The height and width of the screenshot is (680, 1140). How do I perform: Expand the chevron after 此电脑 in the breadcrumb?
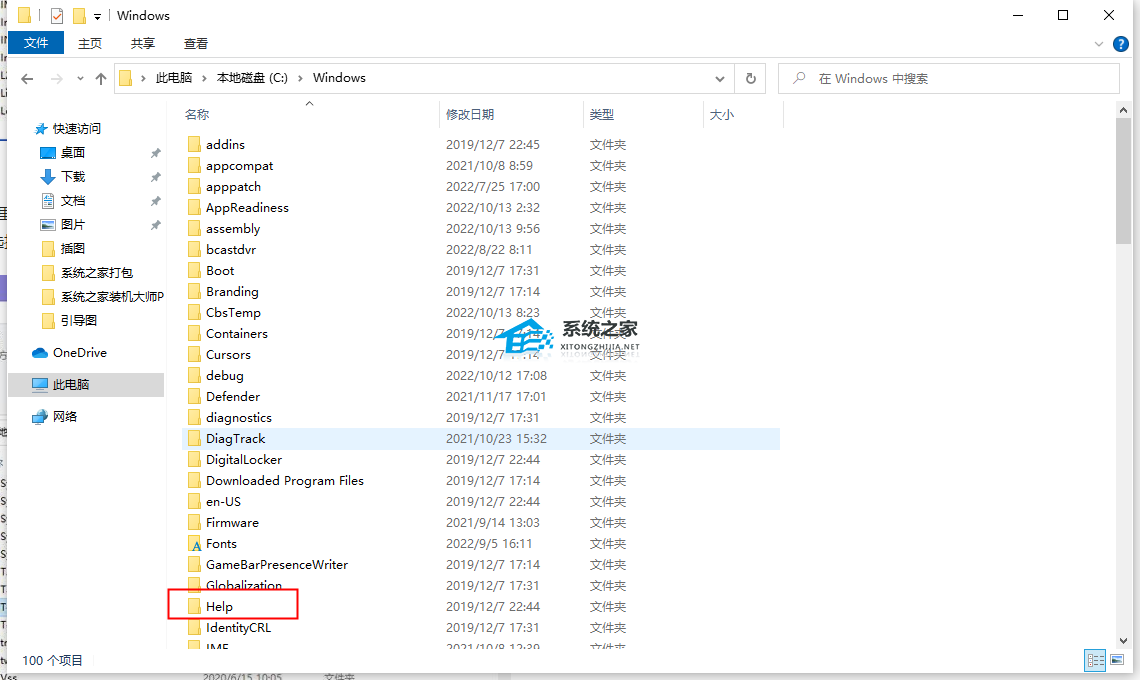coord(204,79)
